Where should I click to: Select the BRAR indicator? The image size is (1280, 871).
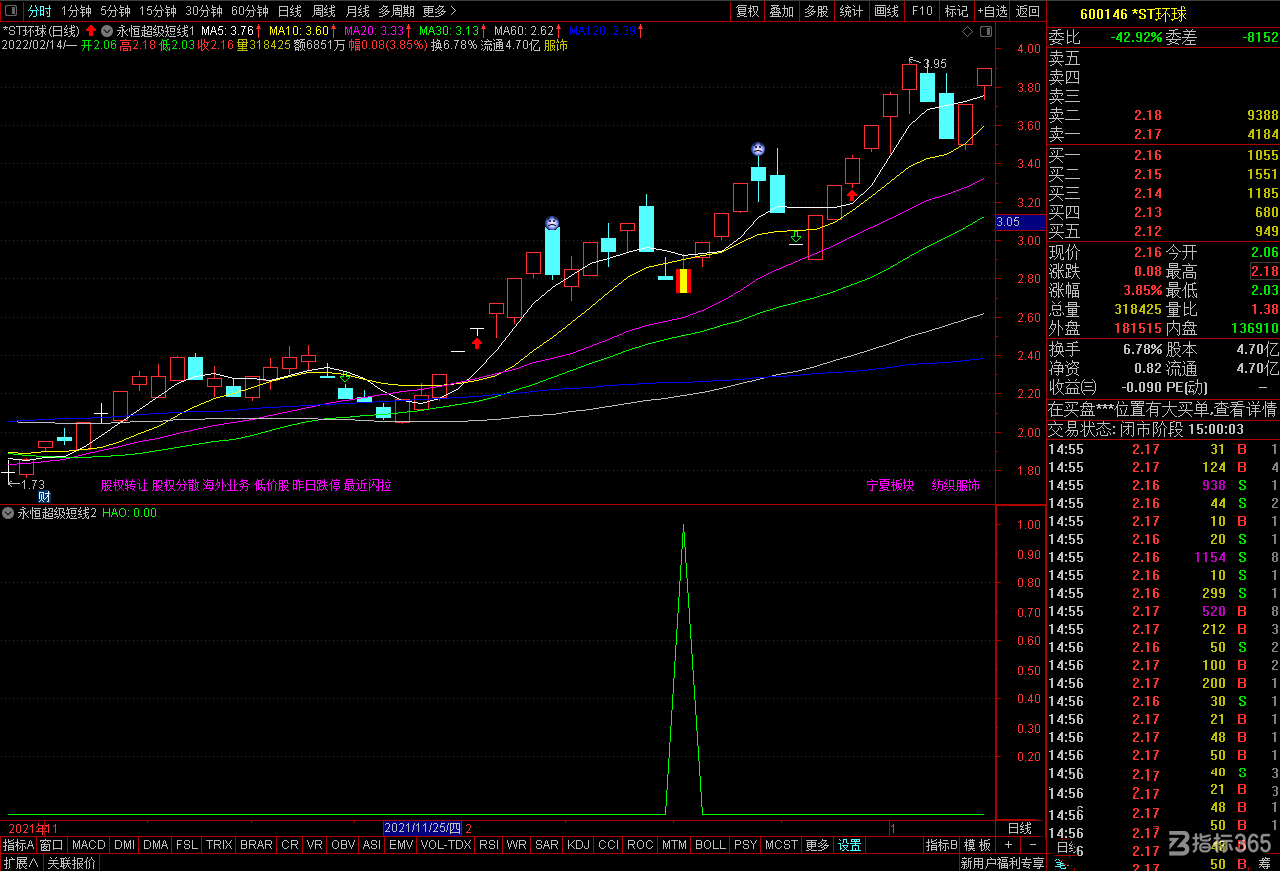256,845
